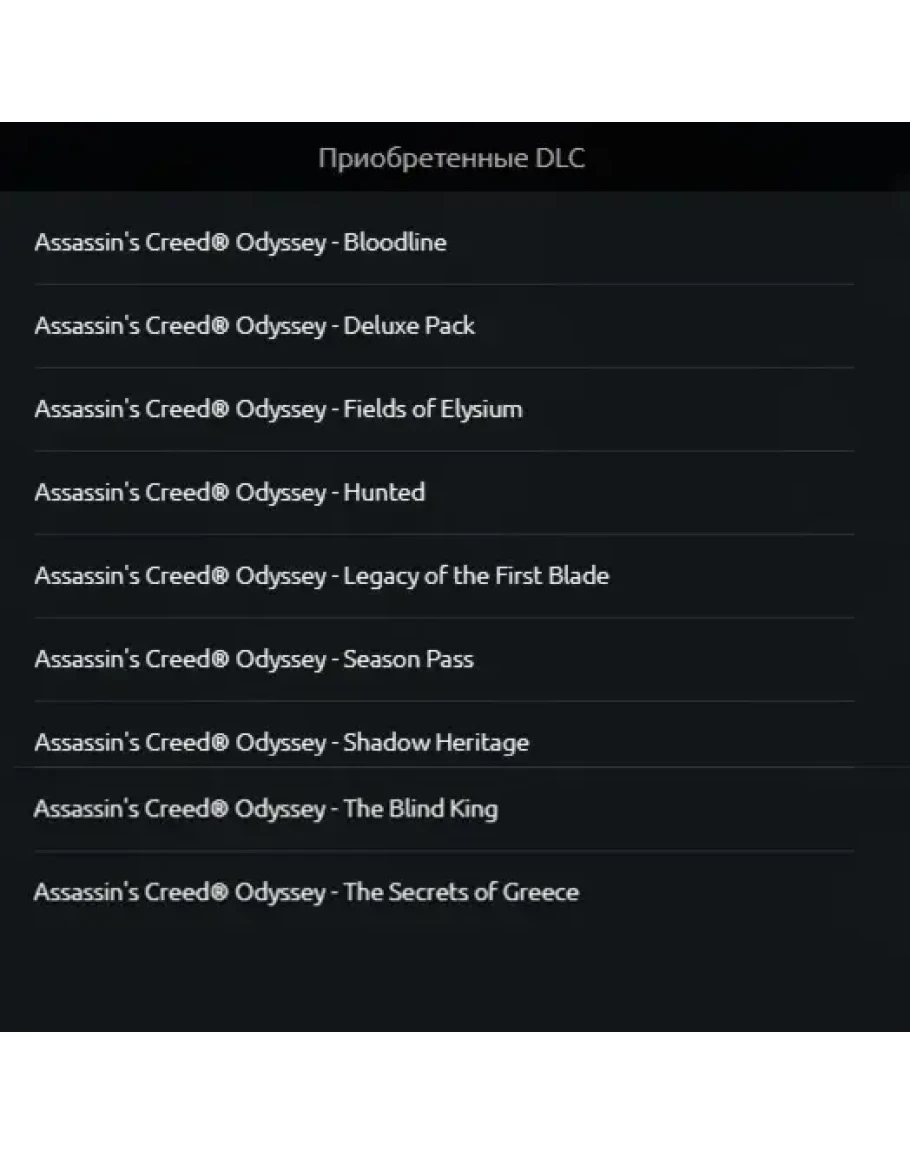Open Legacy of the First Blade entry

[x=321, y=576]
